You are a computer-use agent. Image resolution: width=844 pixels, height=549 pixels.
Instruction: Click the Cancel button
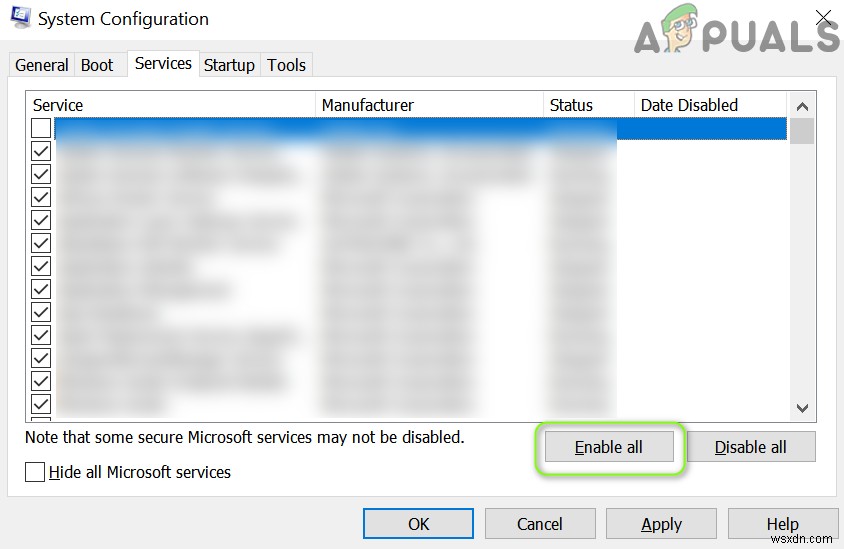click(x=540, y=524)
